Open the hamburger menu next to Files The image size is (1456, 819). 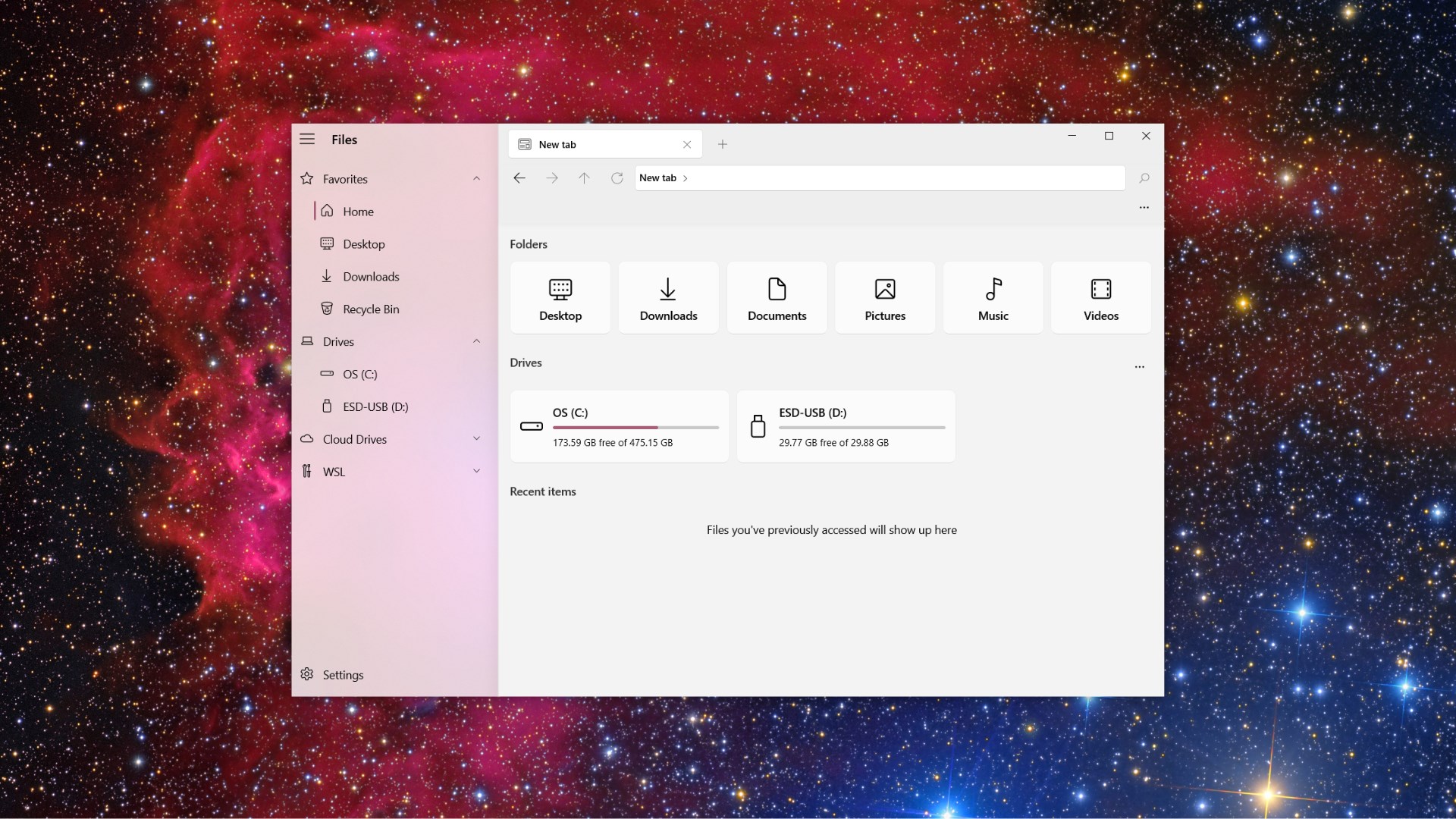pyautogui.click(x=307, y=139)
